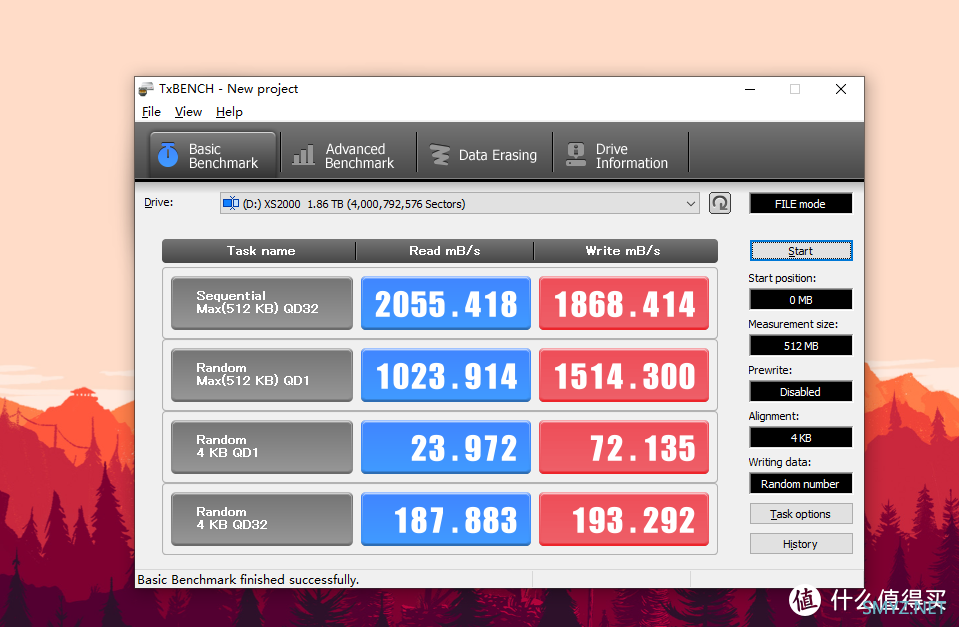Switch to the Data Erasing tab
Image resolution: width=959 pixels, height=627 pixels.
point(484,155)
